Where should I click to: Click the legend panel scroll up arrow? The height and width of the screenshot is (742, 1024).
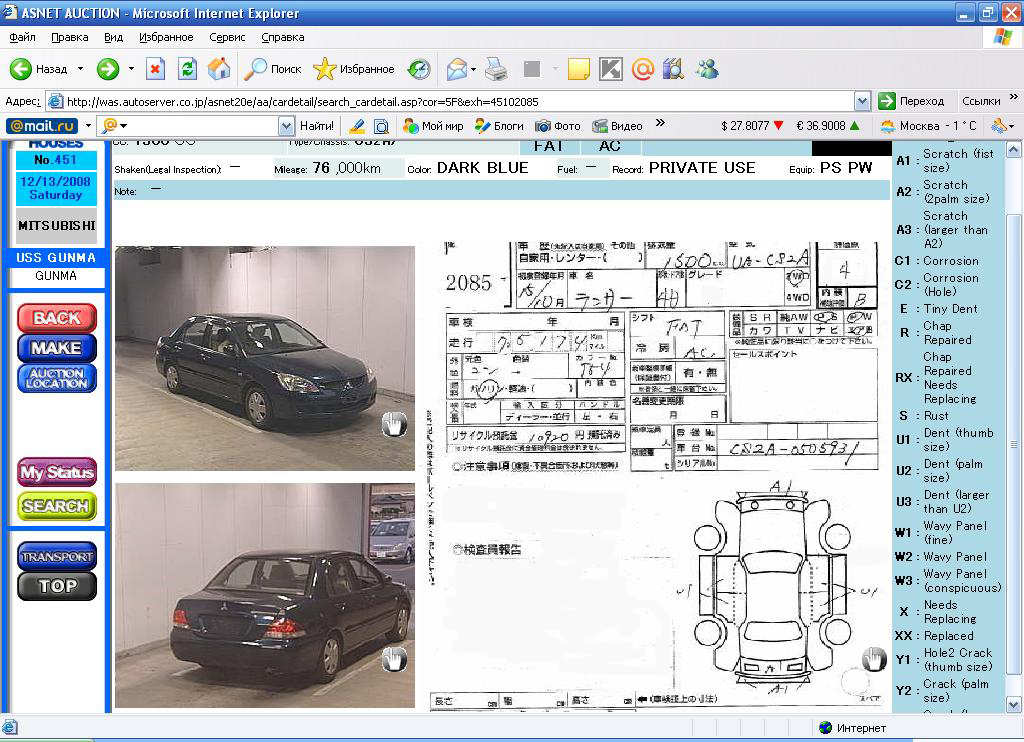[1013, 151]
